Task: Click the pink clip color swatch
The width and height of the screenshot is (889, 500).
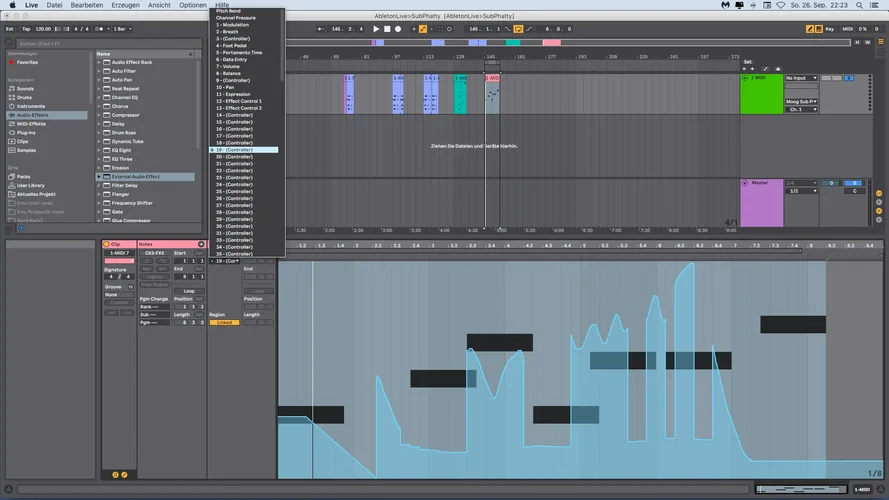Action: (119, 260)
